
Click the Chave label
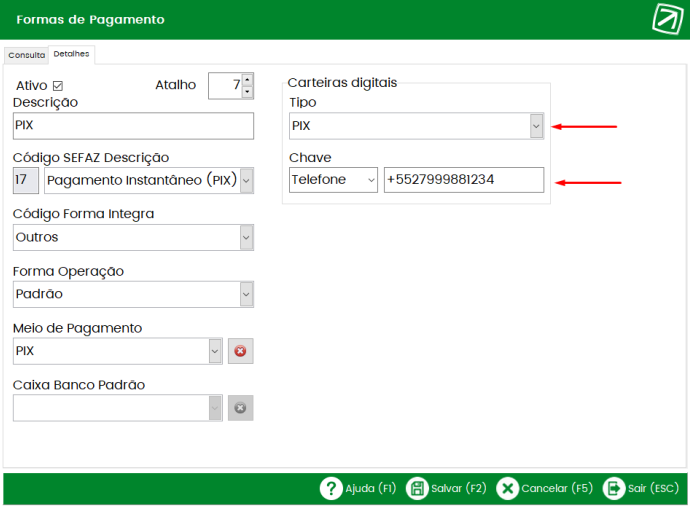click(310, 158)
